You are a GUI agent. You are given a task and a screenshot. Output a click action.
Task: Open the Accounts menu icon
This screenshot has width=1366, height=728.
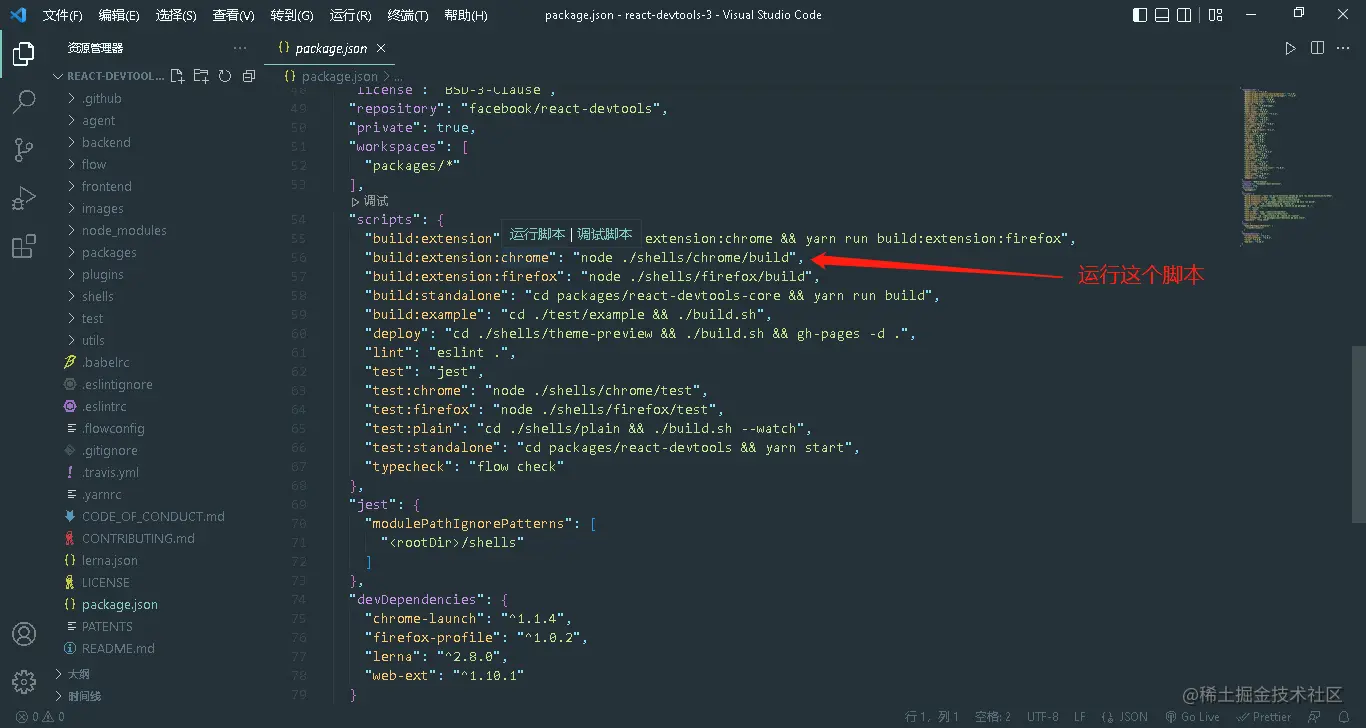click(24, 634)
